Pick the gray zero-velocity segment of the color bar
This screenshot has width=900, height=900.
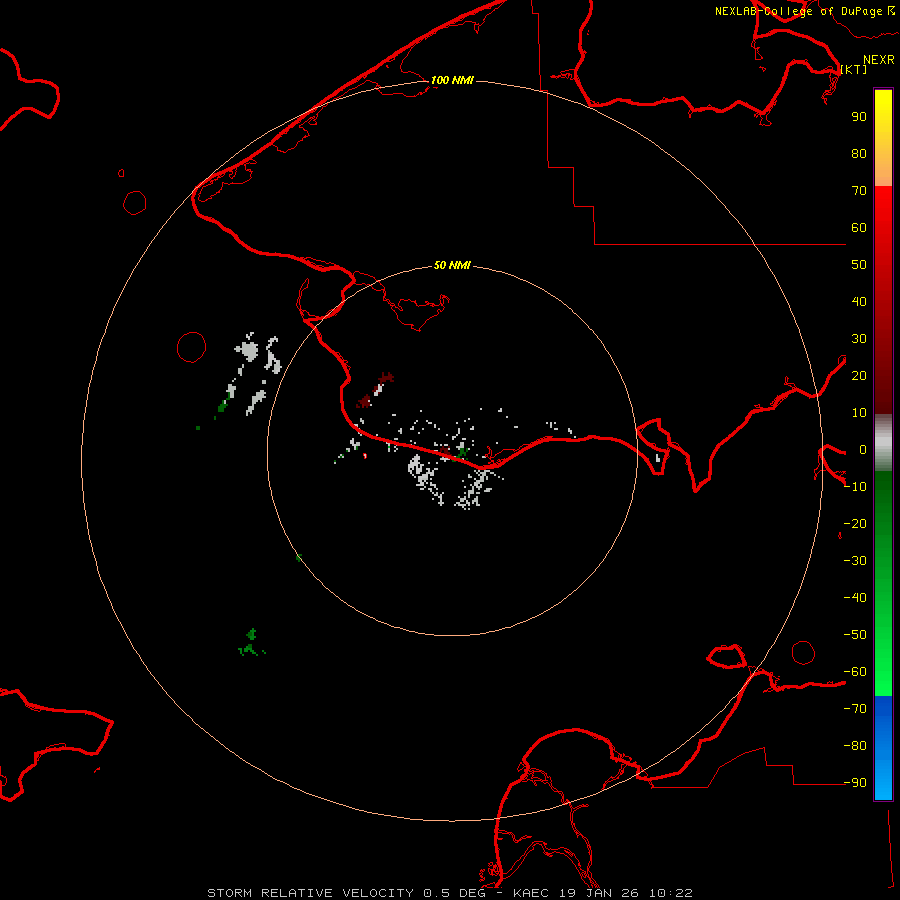(x=883, y=443)
